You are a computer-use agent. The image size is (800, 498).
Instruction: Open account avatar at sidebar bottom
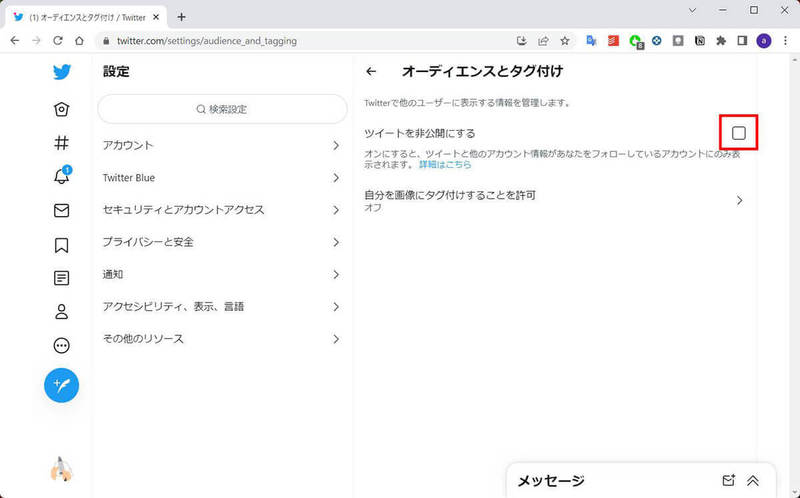tap(62, 469)
